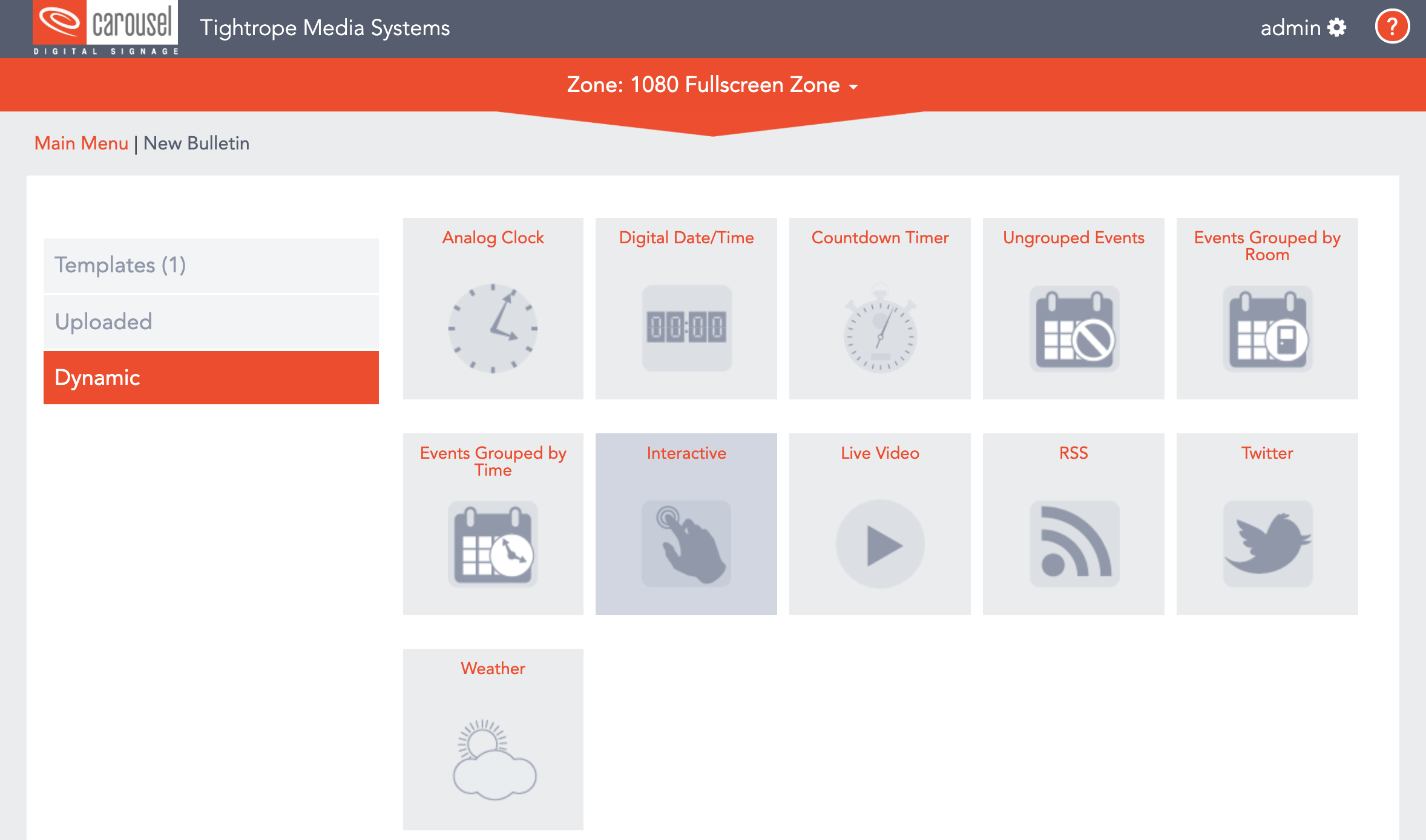Select the Dynamic tab
Image resolution: width=1426 pixels, height=840 pixels.
pos(211,378)
